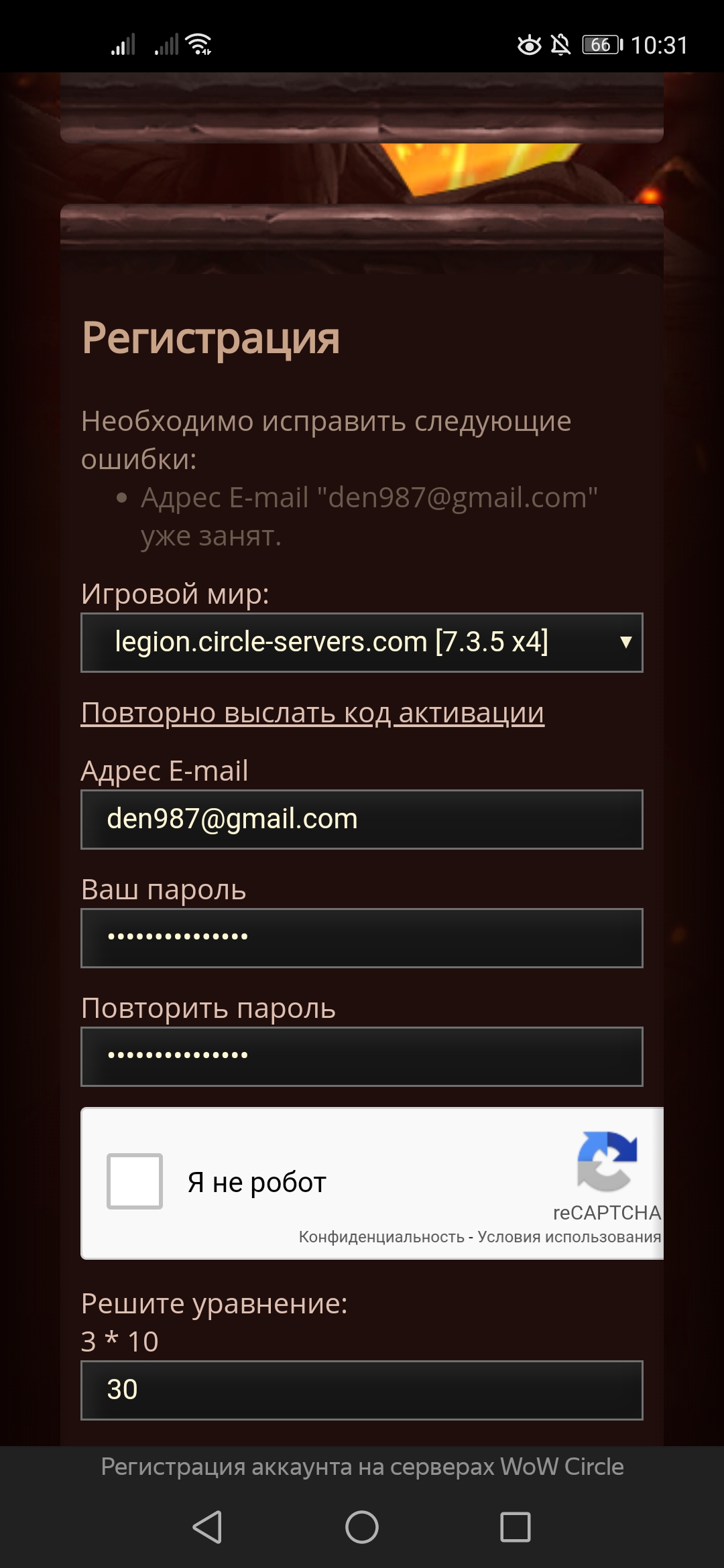Focus the Повторить пароль field

[362, 1057]
